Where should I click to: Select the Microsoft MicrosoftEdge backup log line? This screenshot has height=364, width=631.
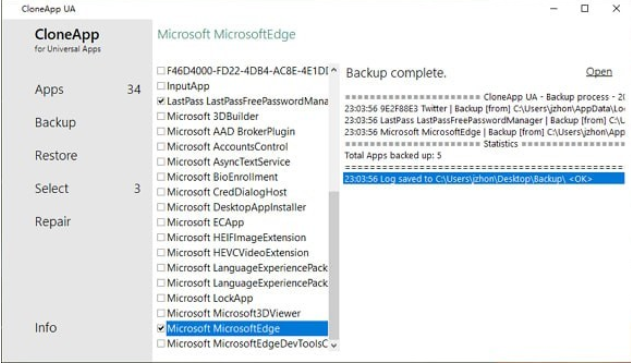point(485,132)
